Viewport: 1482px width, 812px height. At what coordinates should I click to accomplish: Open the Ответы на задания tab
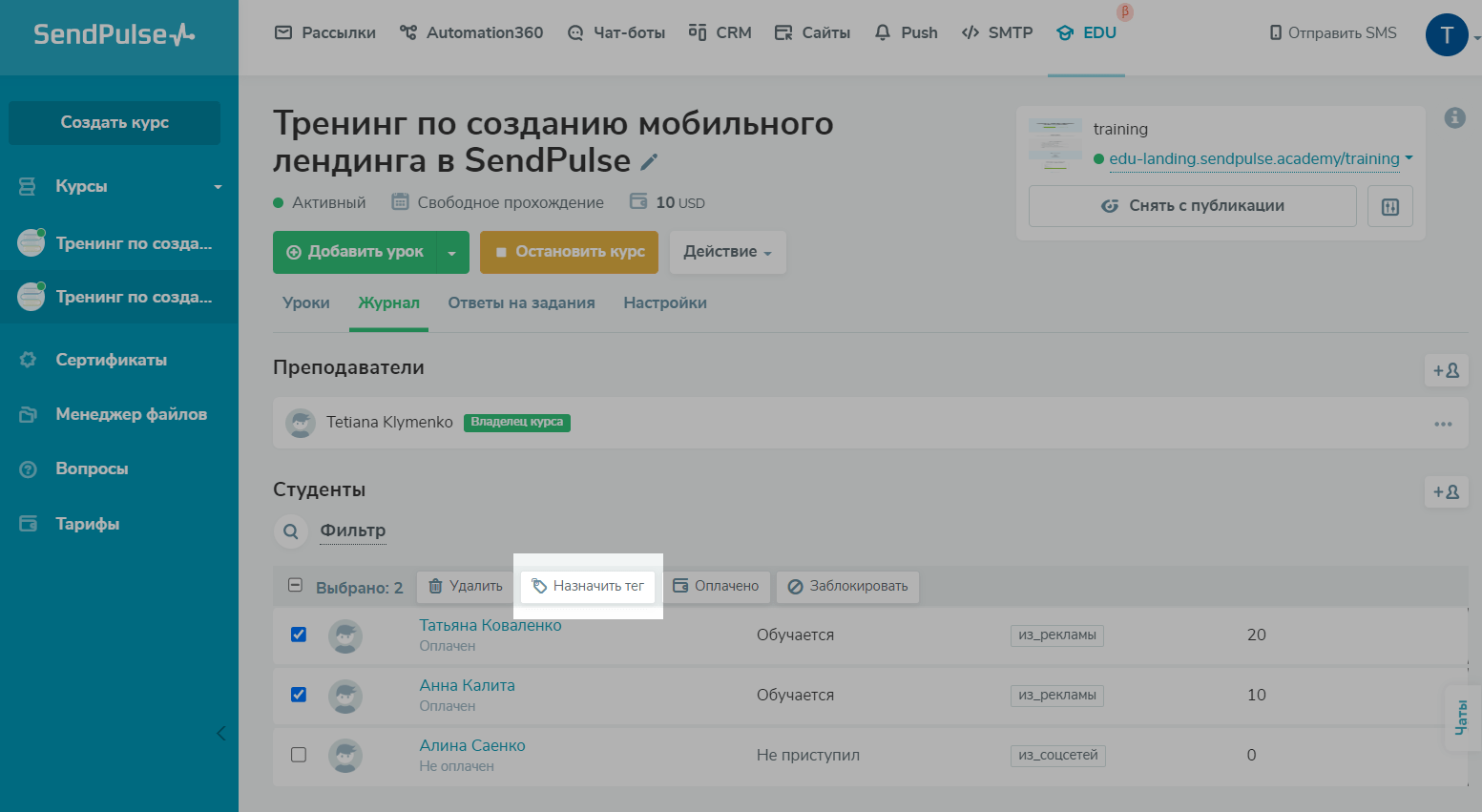pos(521,302)
